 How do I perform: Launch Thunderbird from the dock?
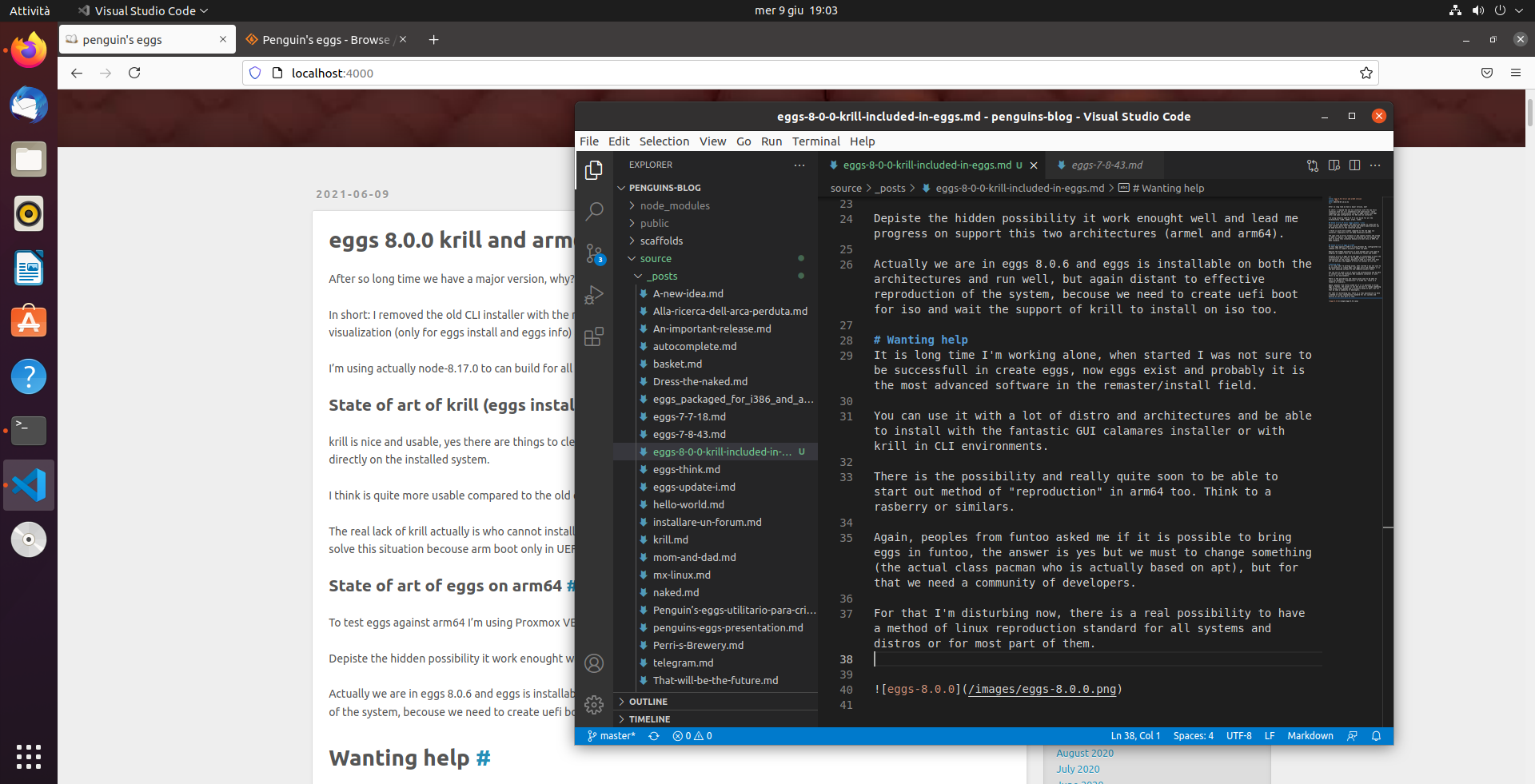[29, 105]
